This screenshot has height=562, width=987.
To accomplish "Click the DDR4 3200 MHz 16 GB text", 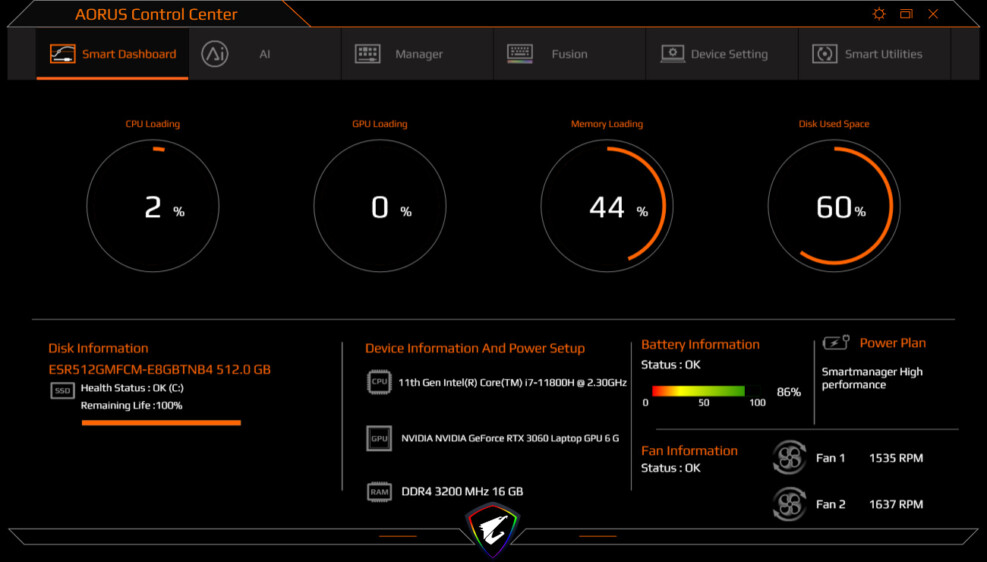I will pyautogui.click(x=462, y=492).
